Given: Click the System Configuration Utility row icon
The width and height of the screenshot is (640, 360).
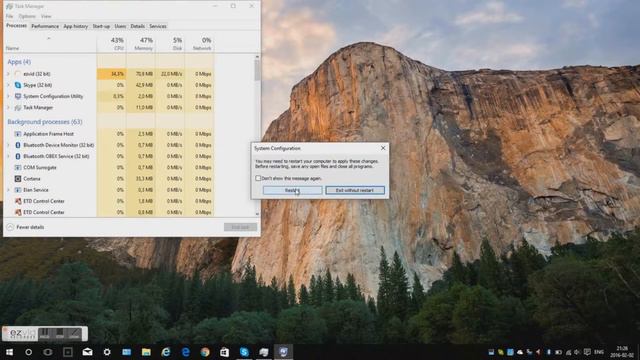Looking at the screenshot, I should click(x=18, y=96).
